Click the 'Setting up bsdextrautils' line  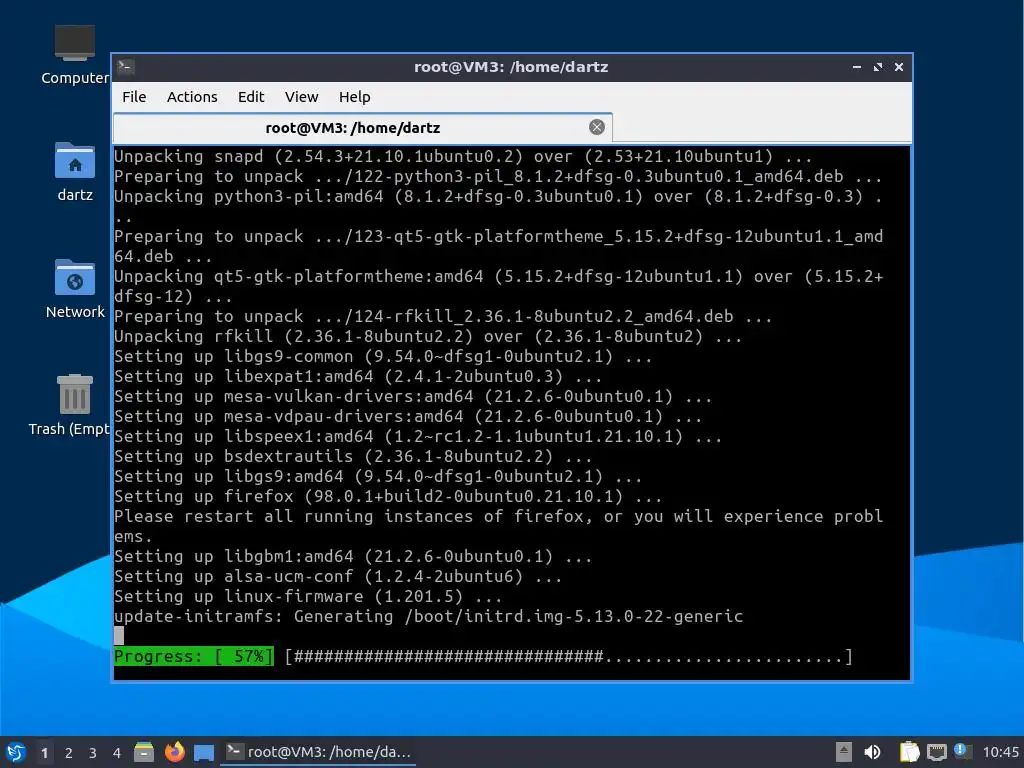coord(353,456)
